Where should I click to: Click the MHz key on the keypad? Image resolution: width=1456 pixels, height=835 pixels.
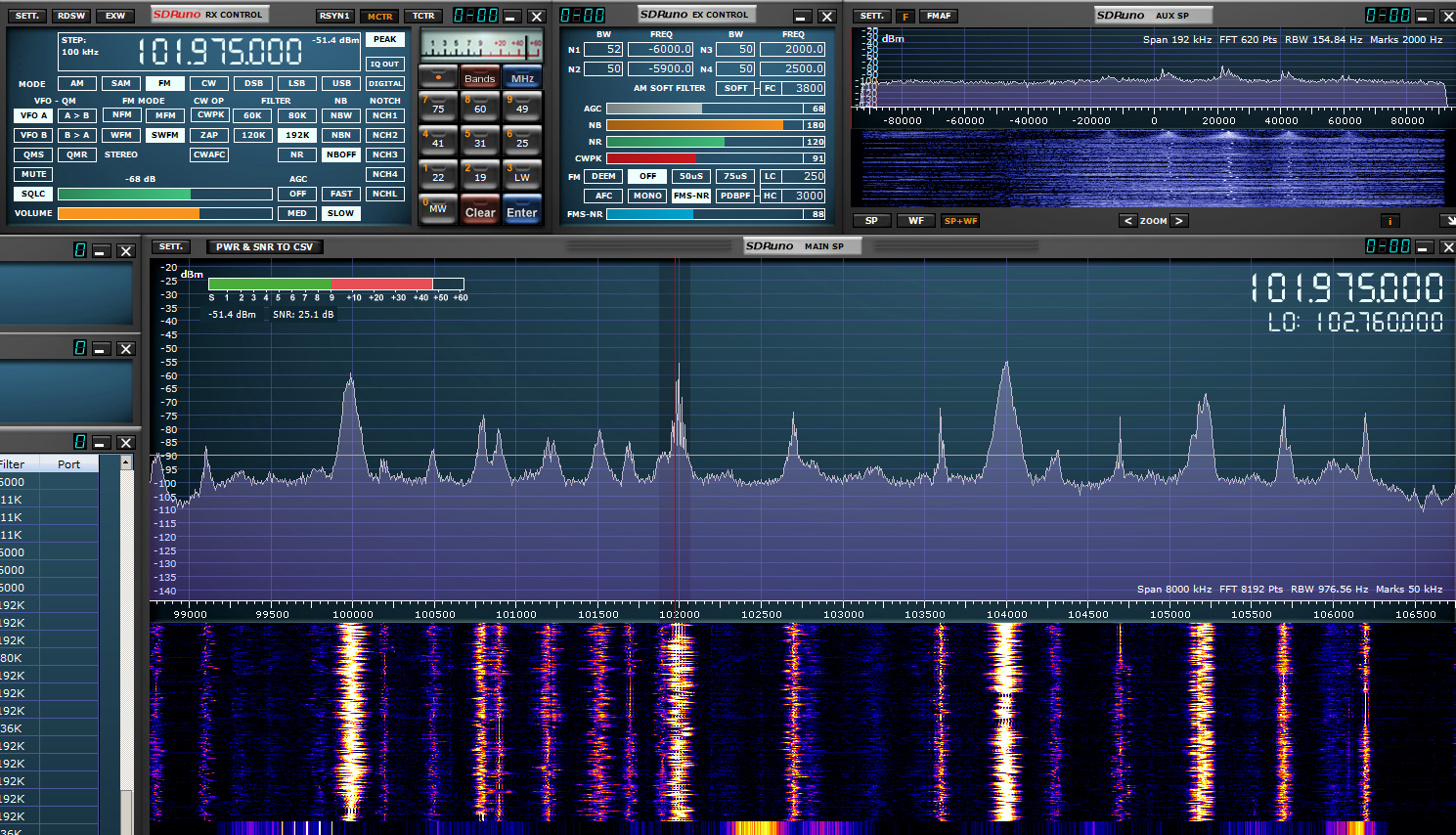pyautogui.click(x=522, y=76)
